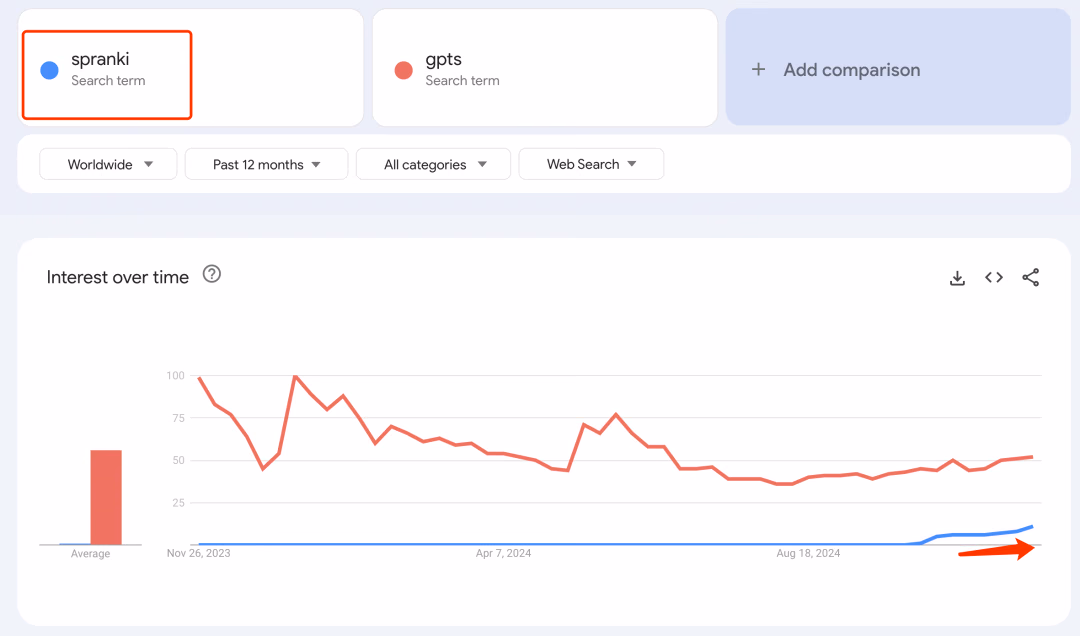Click the Average label under the bar
The image size is (1080, 636).
coord(90,553)
